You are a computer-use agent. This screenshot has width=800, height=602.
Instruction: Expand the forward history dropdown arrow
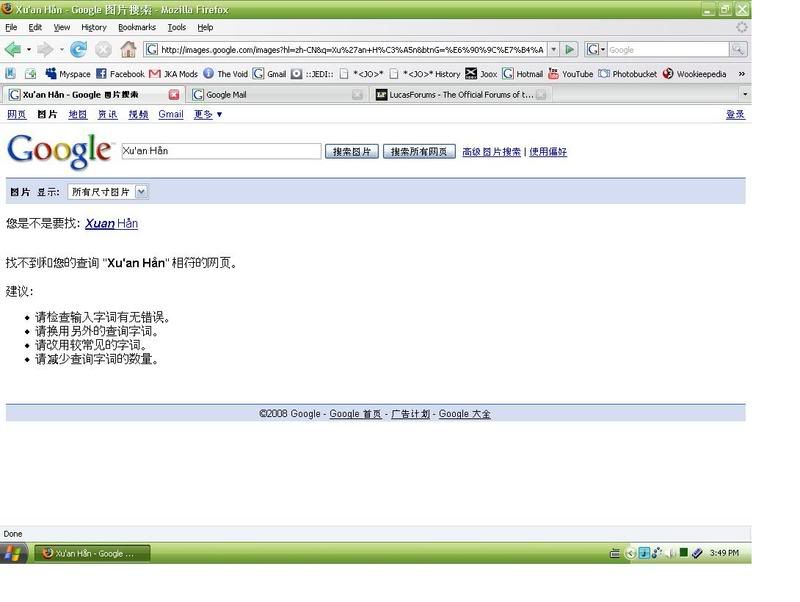(x=61, y=49)
